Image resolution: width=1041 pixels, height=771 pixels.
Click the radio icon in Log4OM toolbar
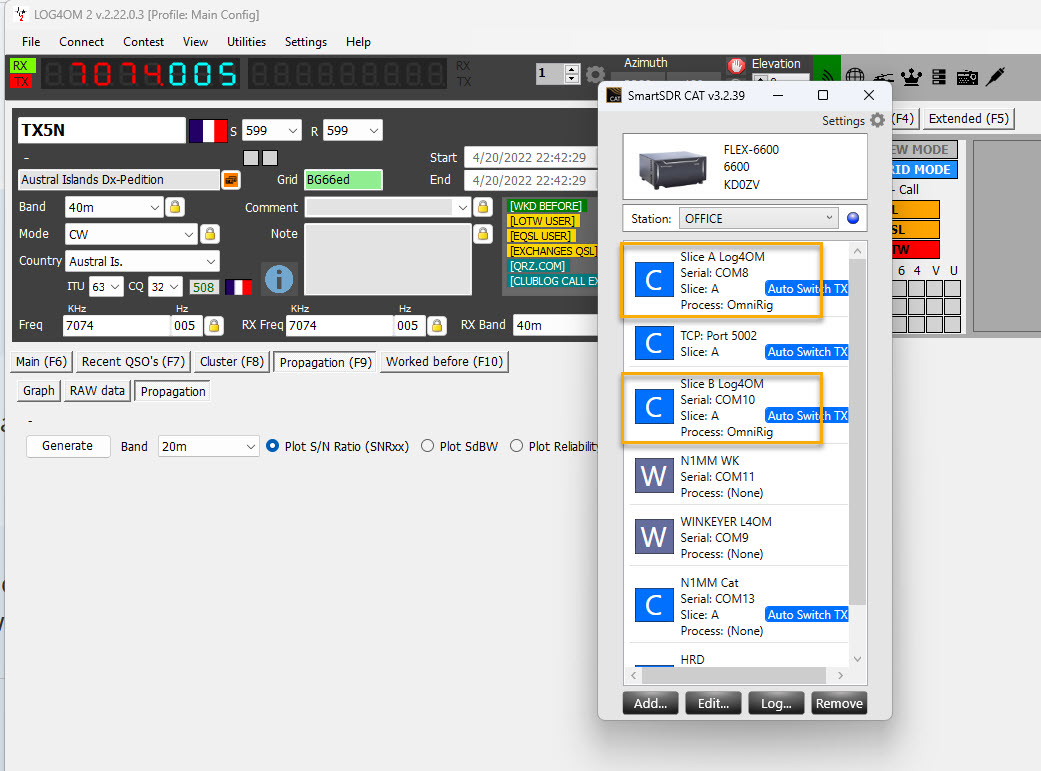(967, 78)
